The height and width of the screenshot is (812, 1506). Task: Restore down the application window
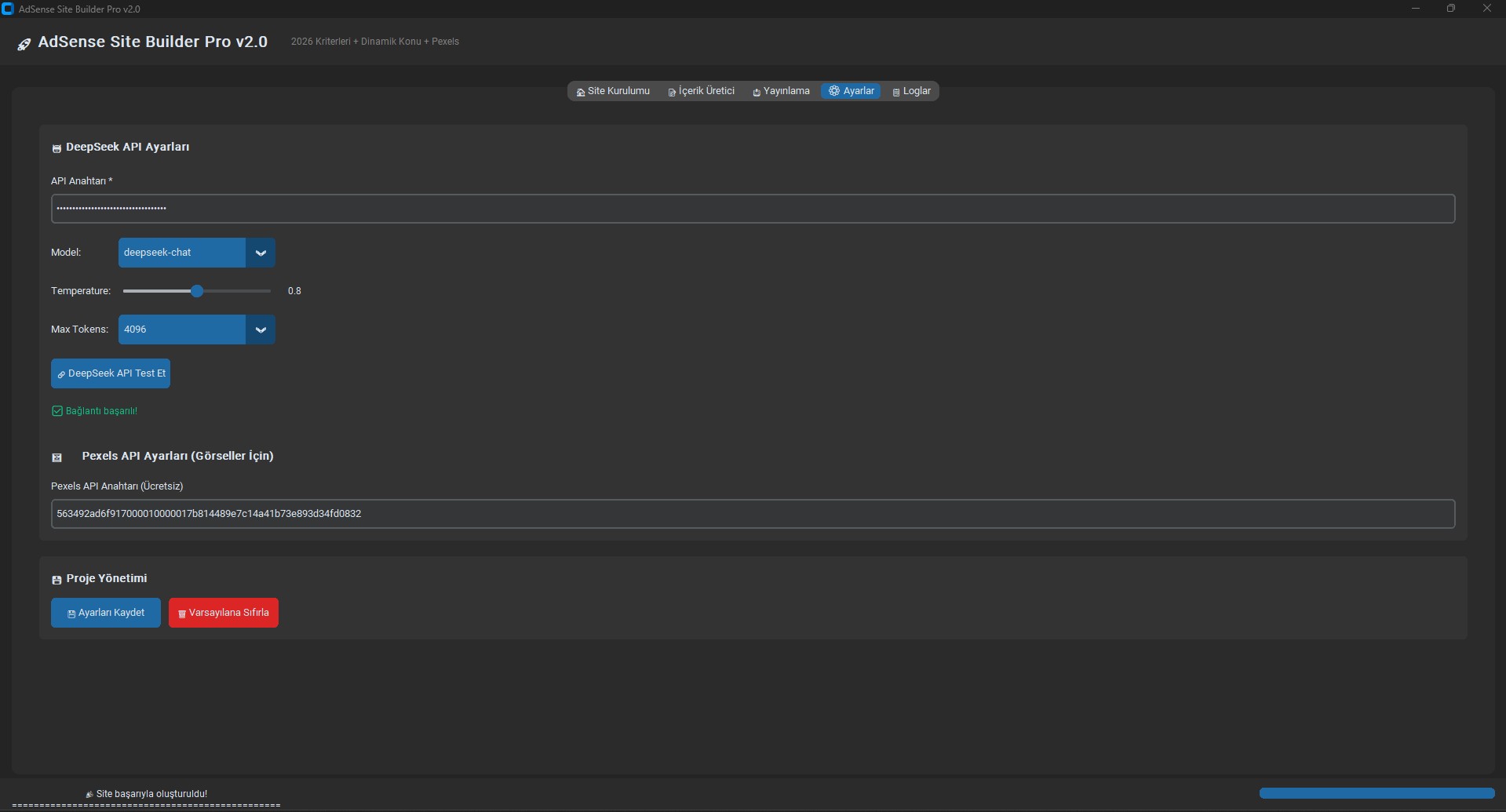(x=1451, y=9)
